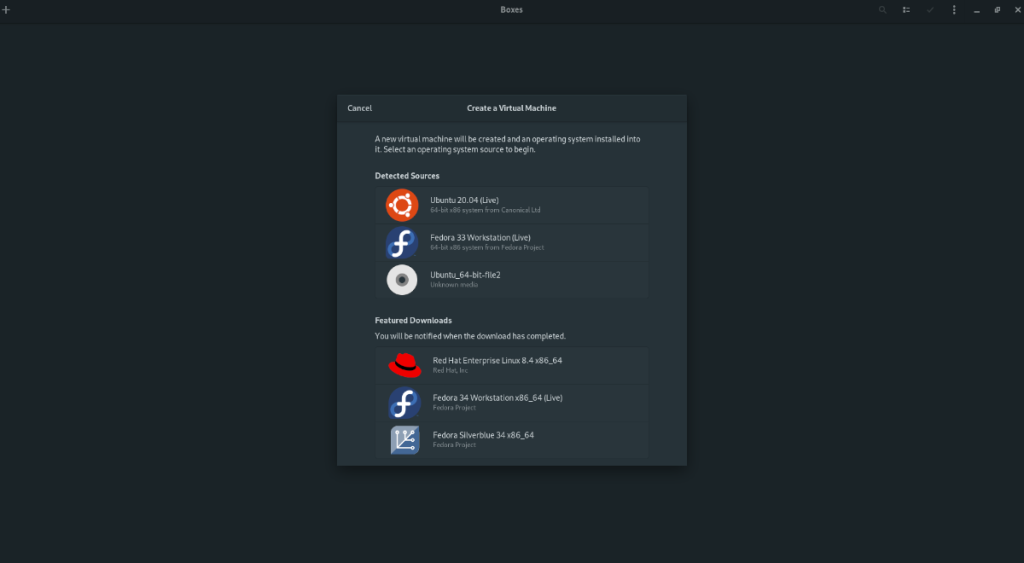The height and width of the screenshot is (563, 1024).
Task: Click the Fedora 33 logo icon
Action: pyautogui.click(x=402, y=242)
